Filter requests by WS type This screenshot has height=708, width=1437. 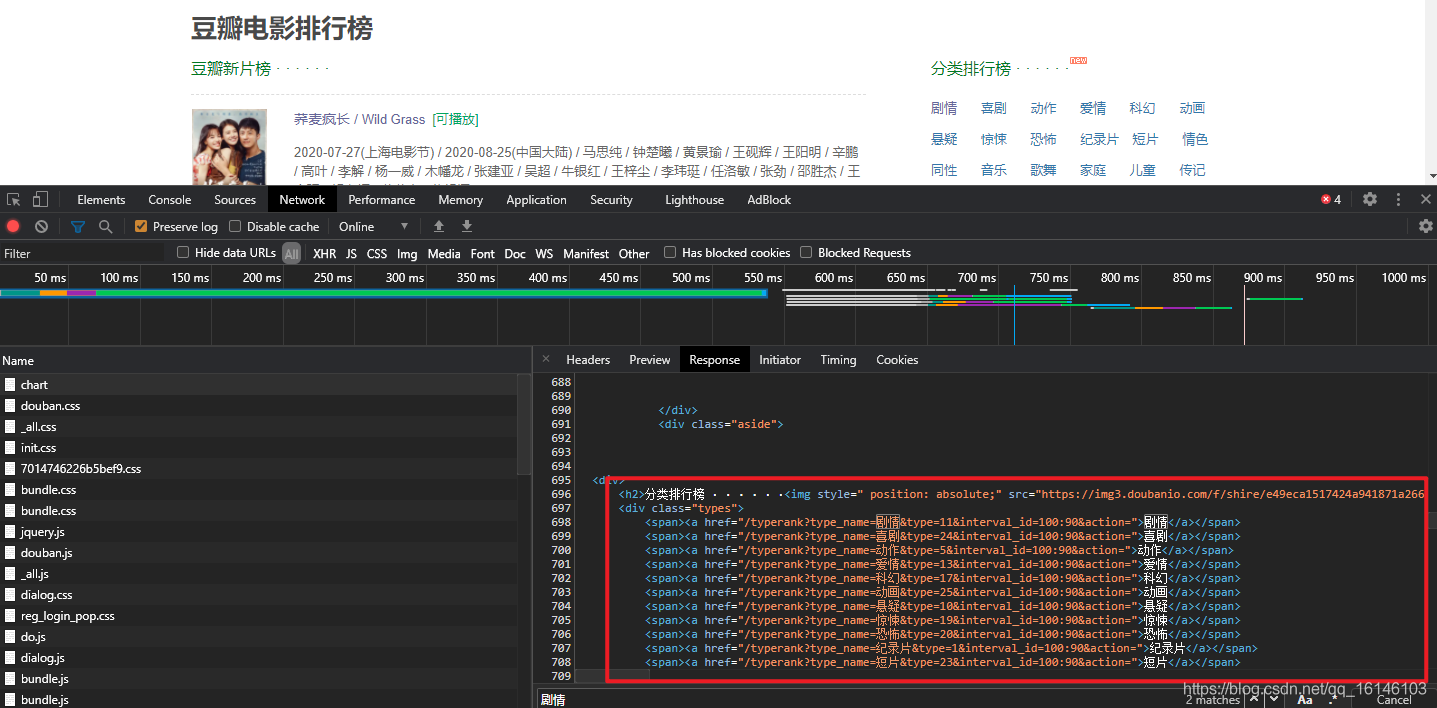point(544,254)
